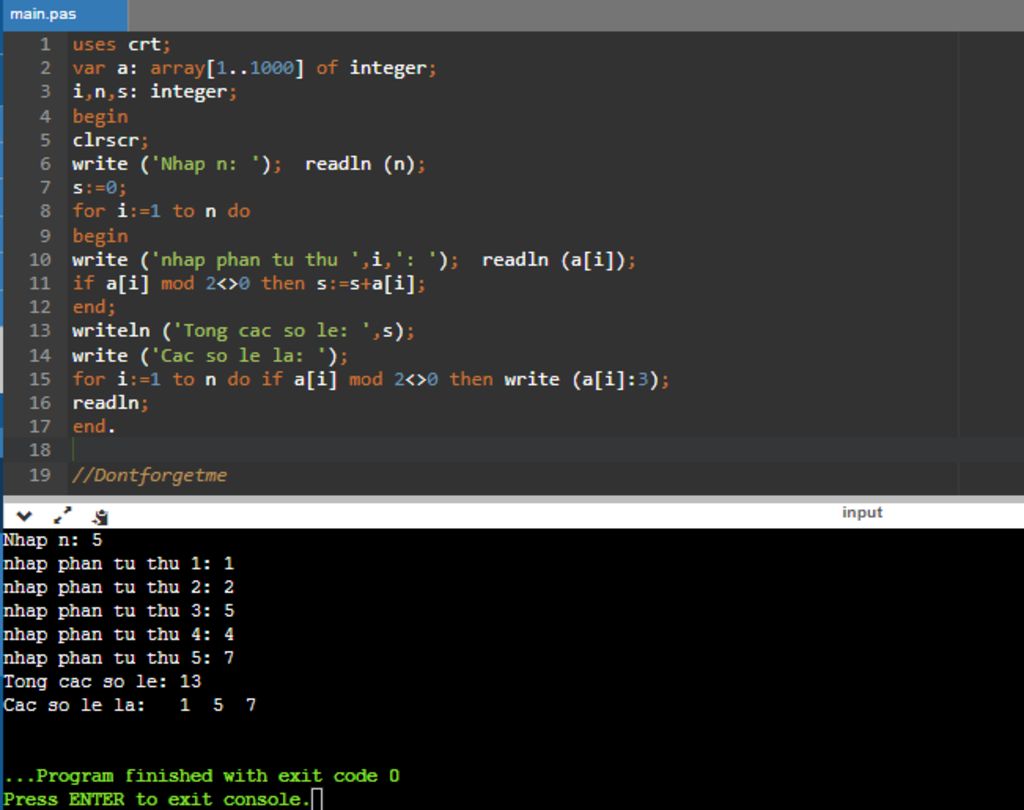Click the //Dontforgetme comment

coord(149,475)
